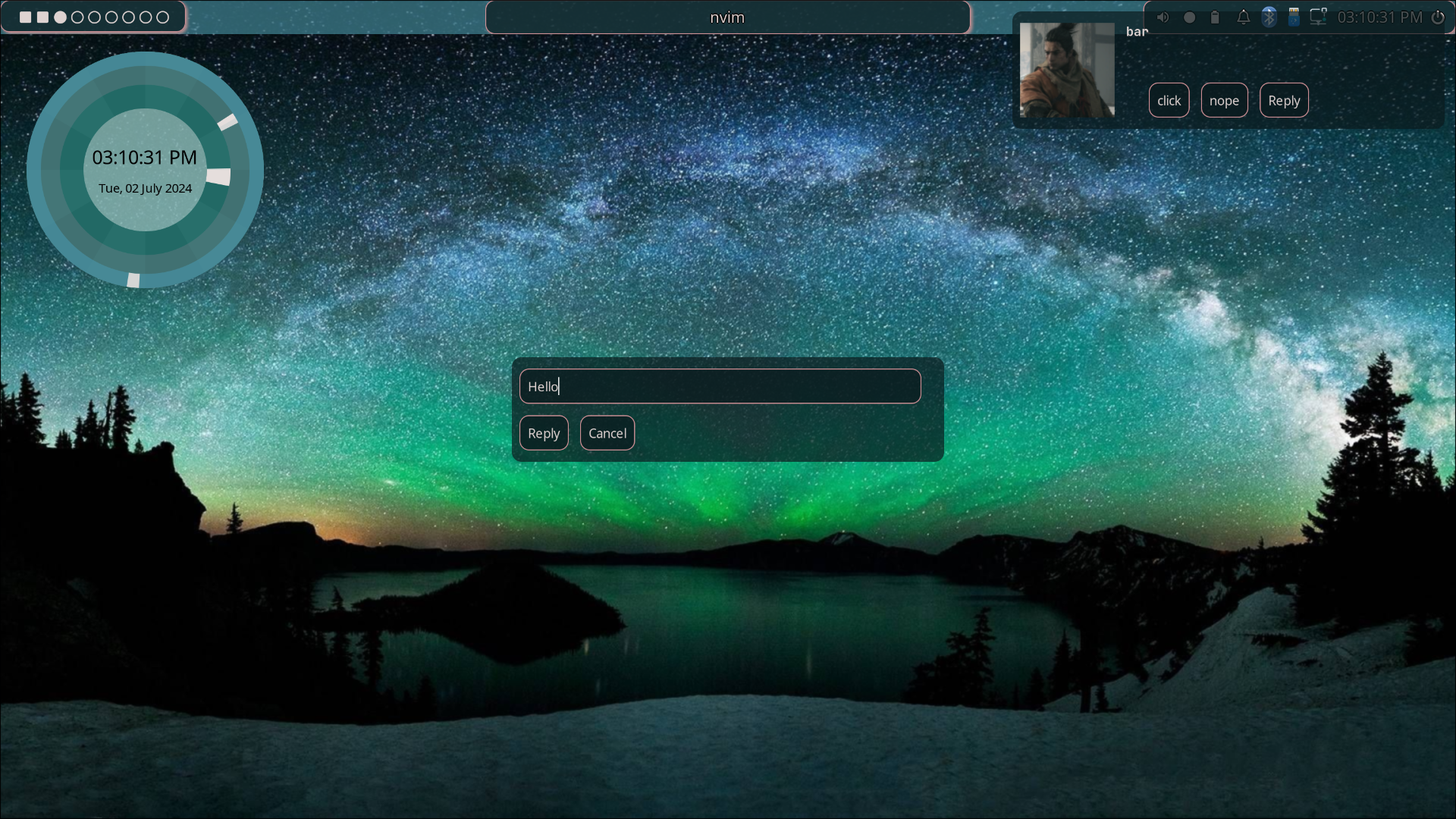Switch to the last empty workspace circle

162,17
